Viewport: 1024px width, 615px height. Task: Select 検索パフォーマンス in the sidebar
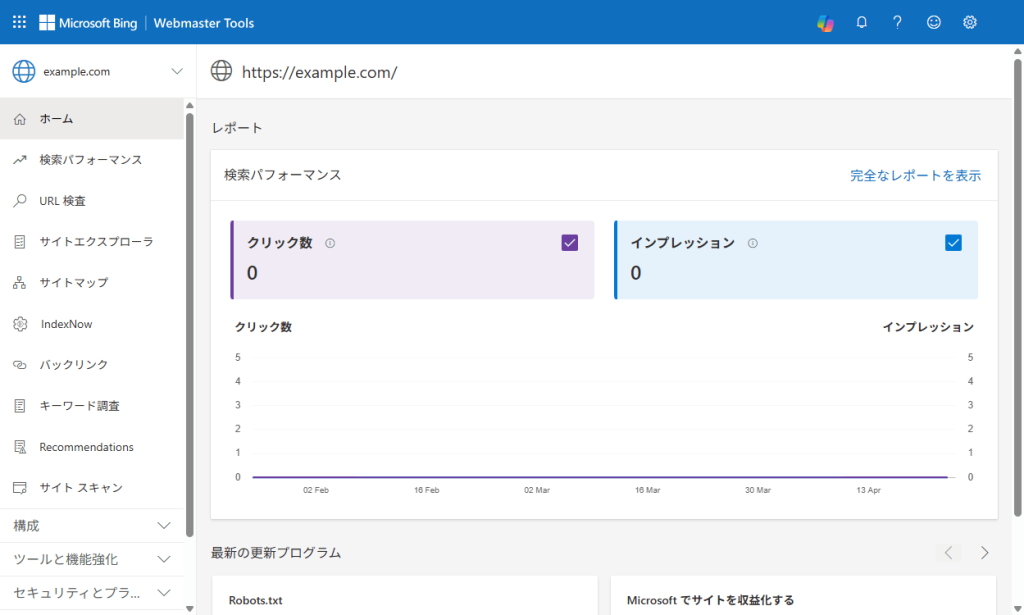(x=90, y=160)
